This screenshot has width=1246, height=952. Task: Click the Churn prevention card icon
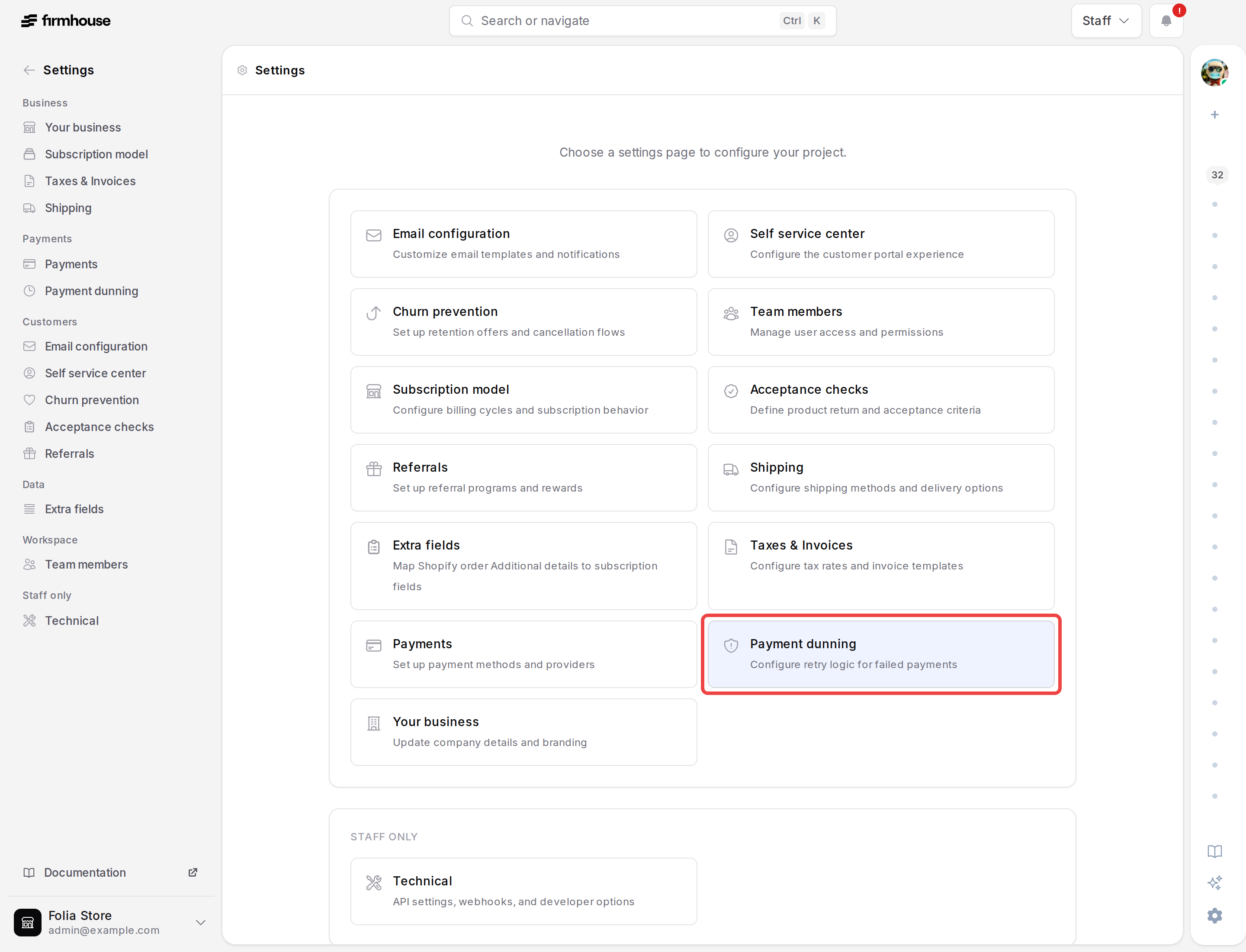coord(374,313)
